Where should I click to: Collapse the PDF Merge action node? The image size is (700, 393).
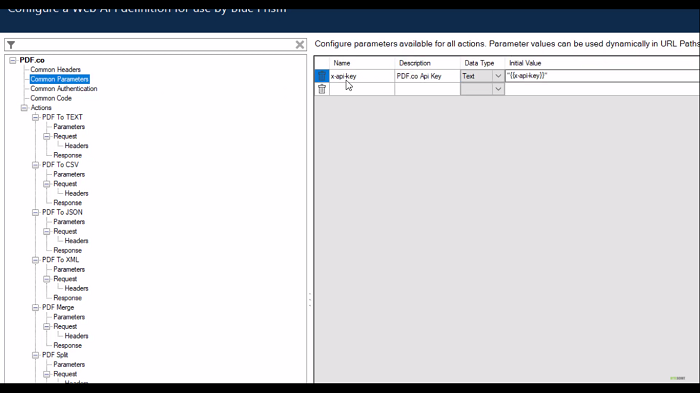35,308
